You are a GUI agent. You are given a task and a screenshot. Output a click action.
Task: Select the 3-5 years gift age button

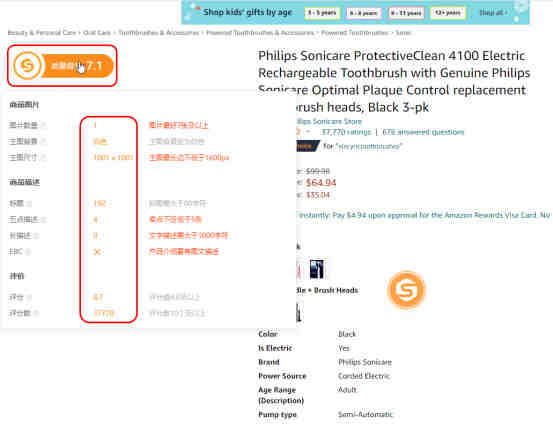(322, 13)
